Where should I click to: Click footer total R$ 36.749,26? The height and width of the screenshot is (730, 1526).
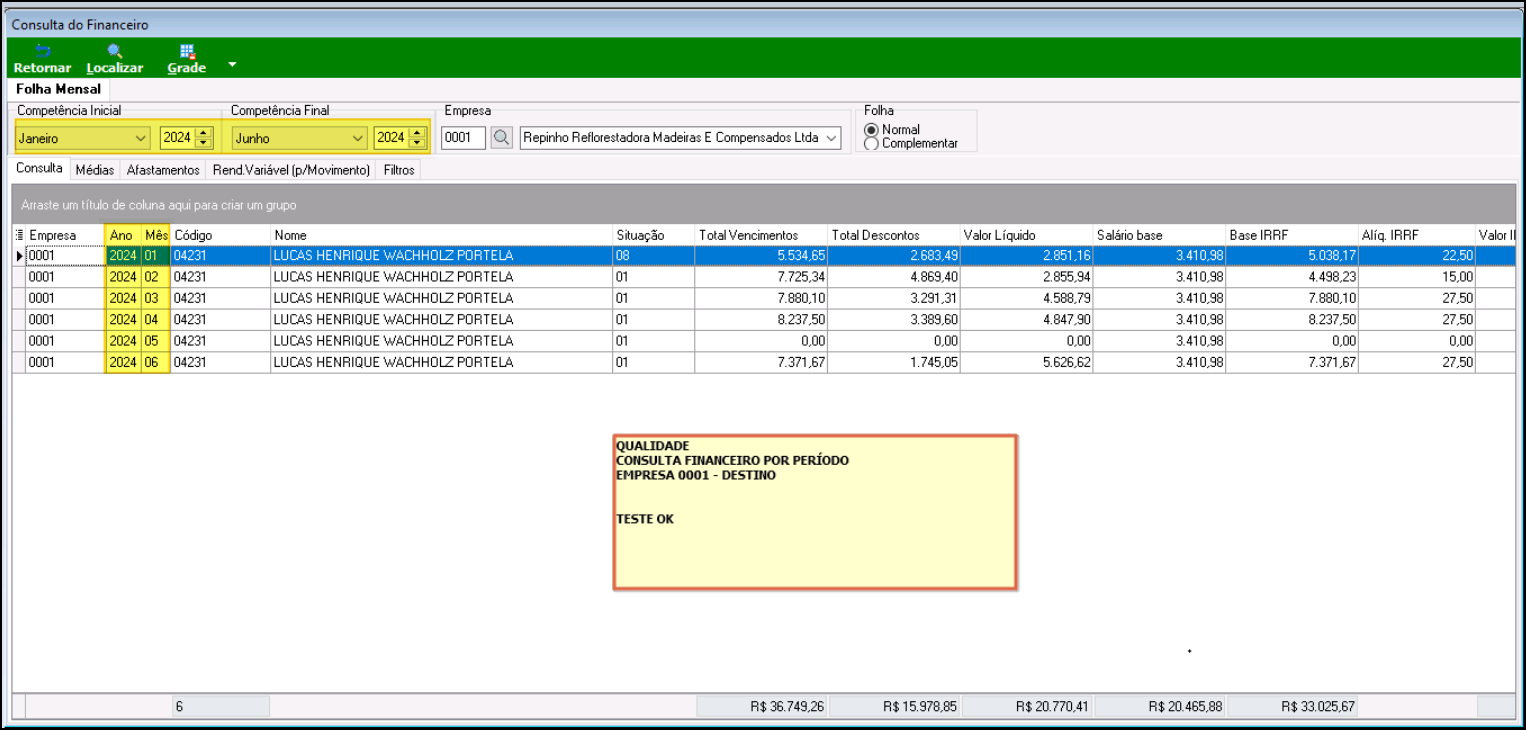point(762,706)
